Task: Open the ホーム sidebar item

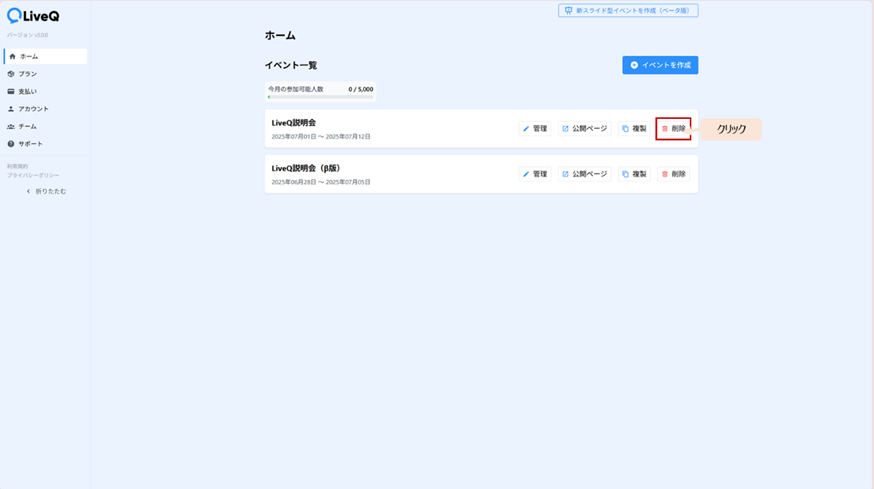Action: [45, 56]
